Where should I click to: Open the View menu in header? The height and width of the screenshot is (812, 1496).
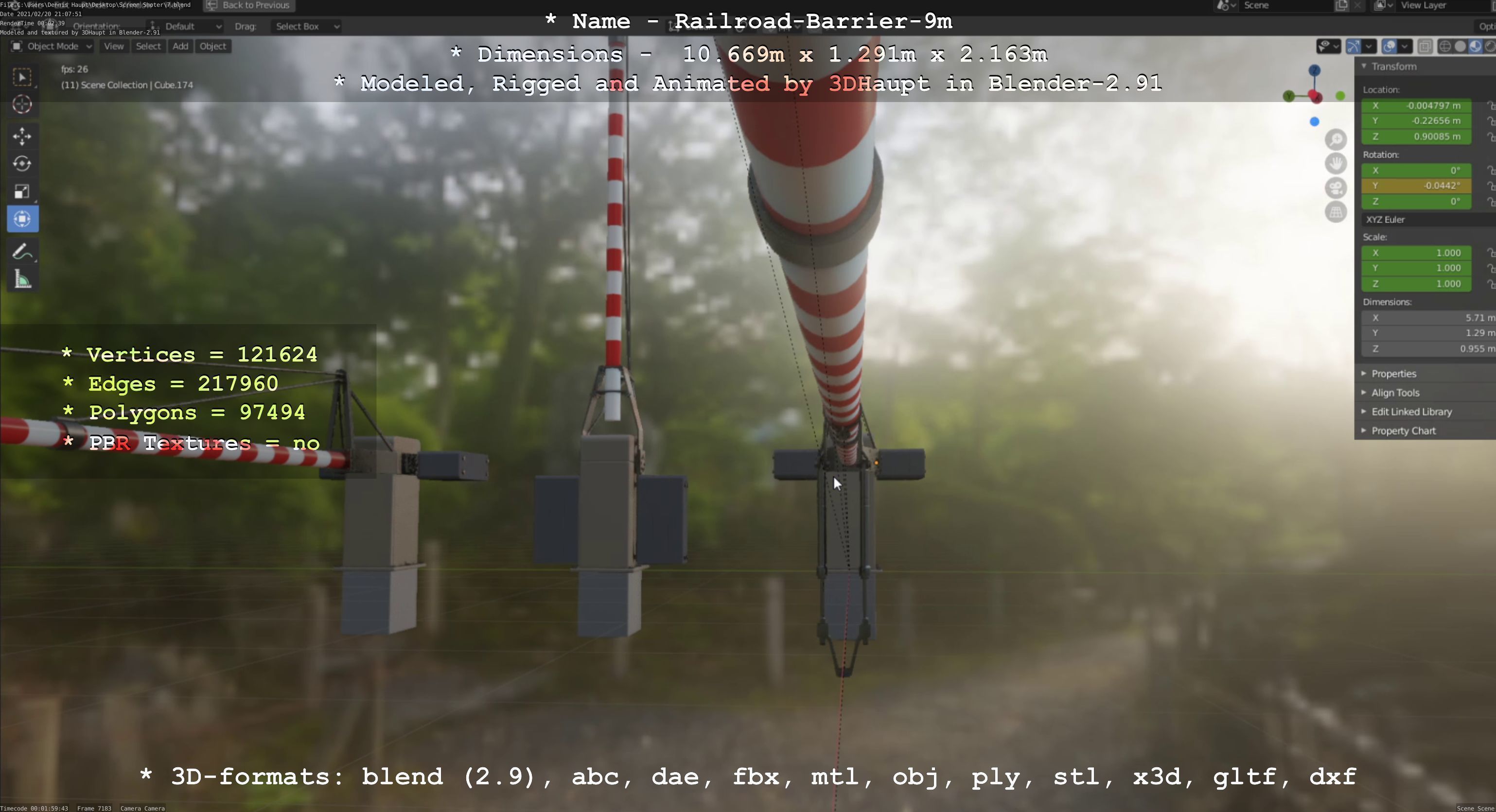tap(113, 47)
